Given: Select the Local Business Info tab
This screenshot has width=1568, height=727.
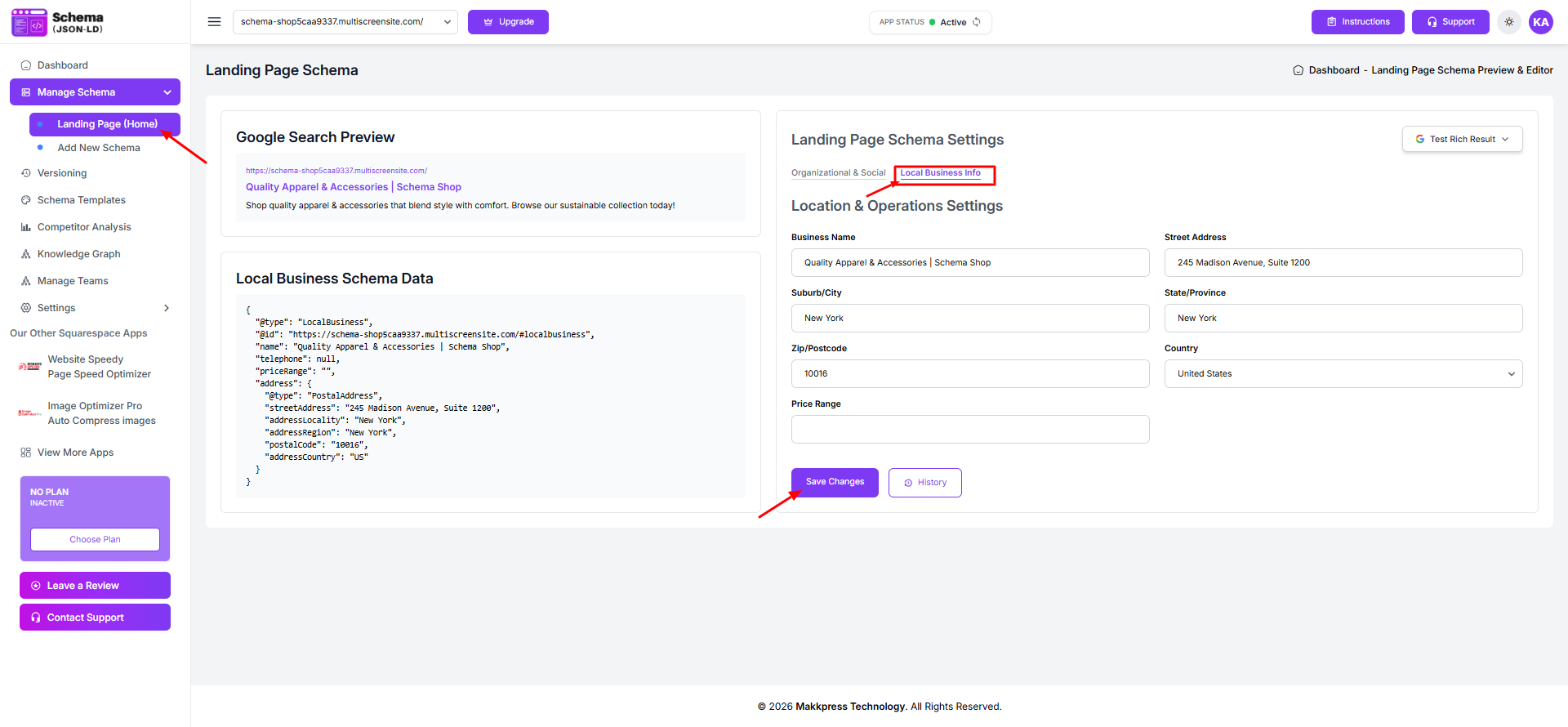Looking at the screenshot, I should pyautogui.click(x=940, y=173).
